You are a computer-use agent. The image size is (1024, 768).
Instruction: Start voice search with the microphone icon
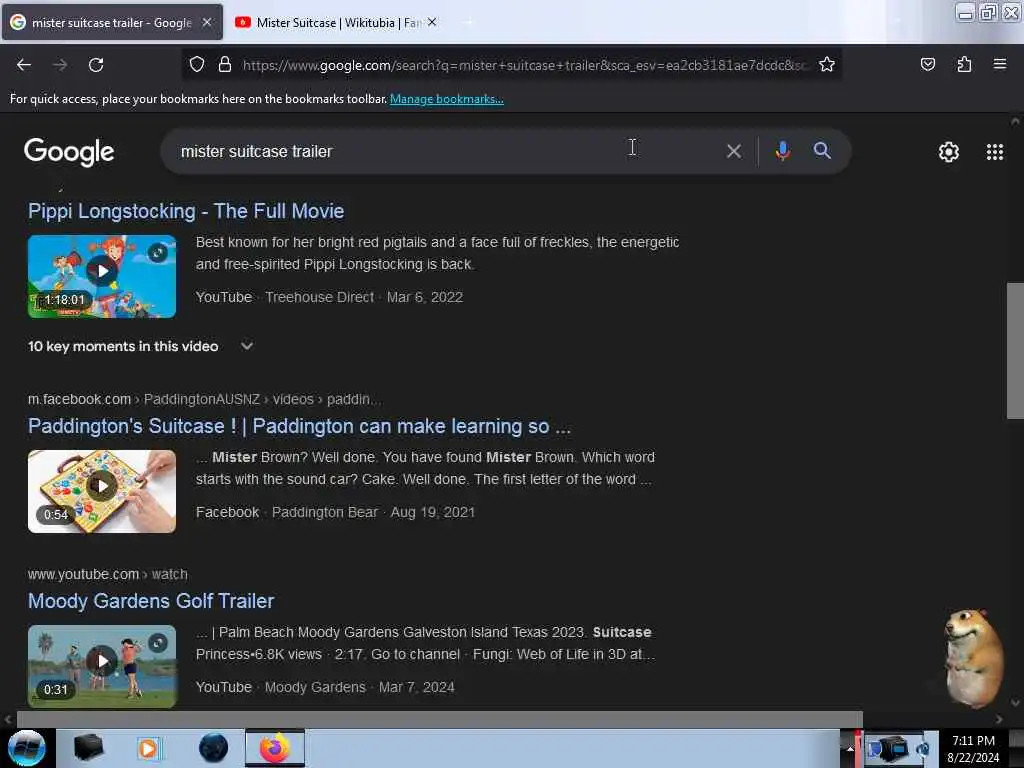tap(782, 152)
